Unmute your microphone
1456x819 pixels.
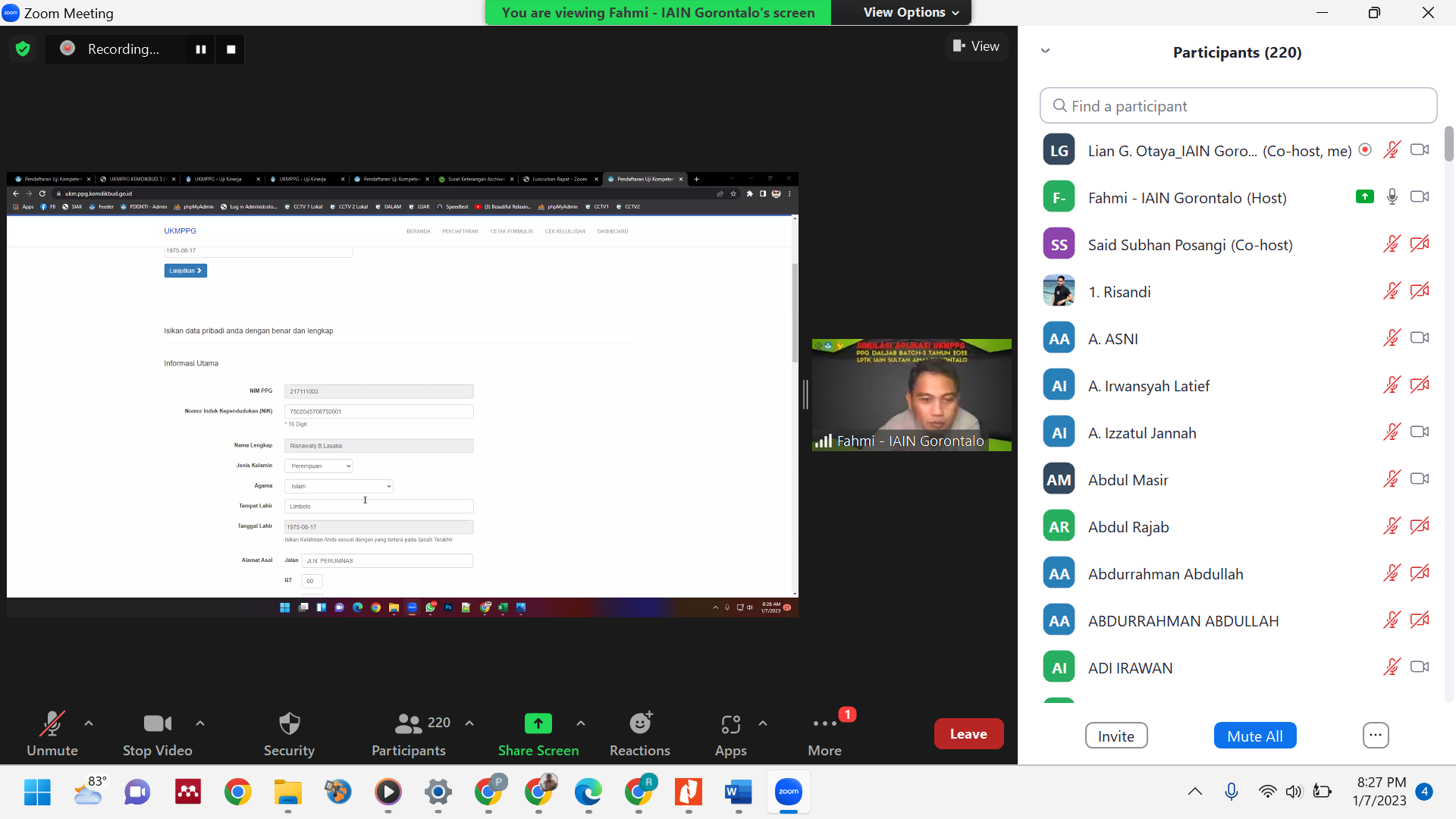click(52, 733)
